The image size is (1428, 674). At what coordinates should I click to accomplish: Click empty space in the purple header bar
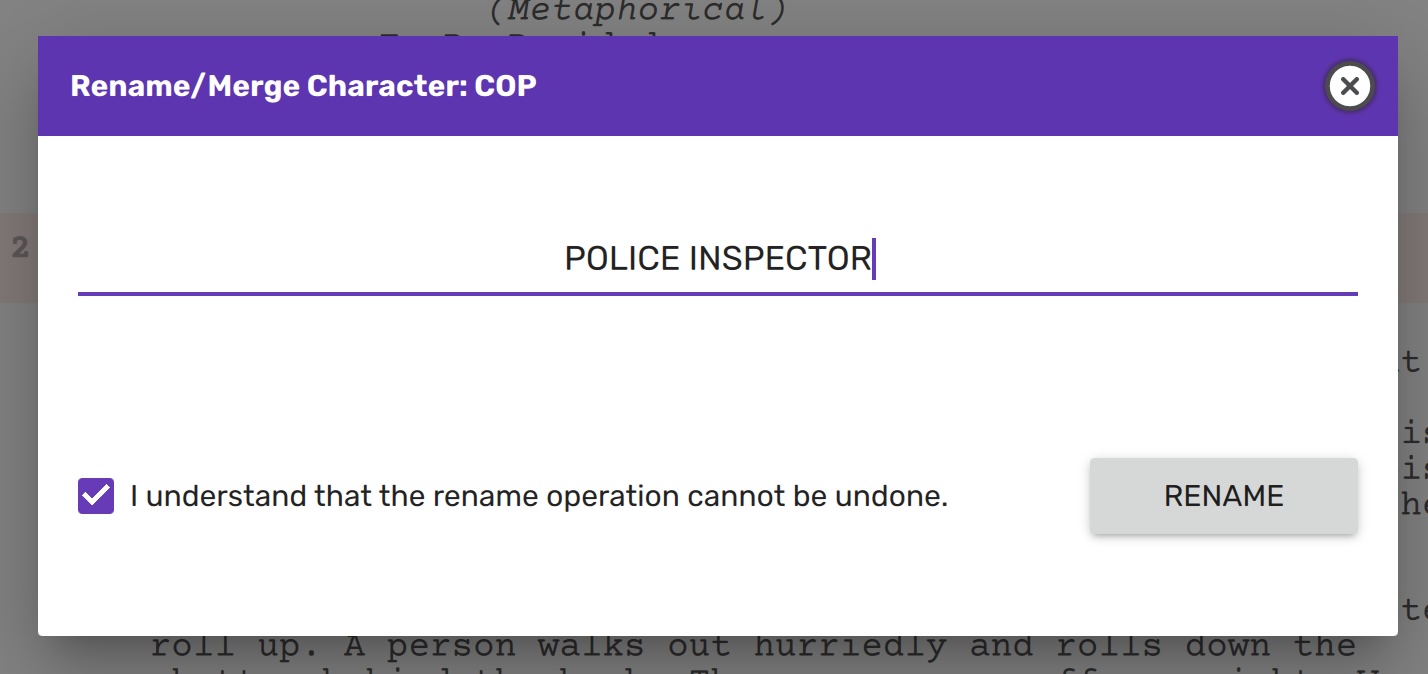coord(900,86)
